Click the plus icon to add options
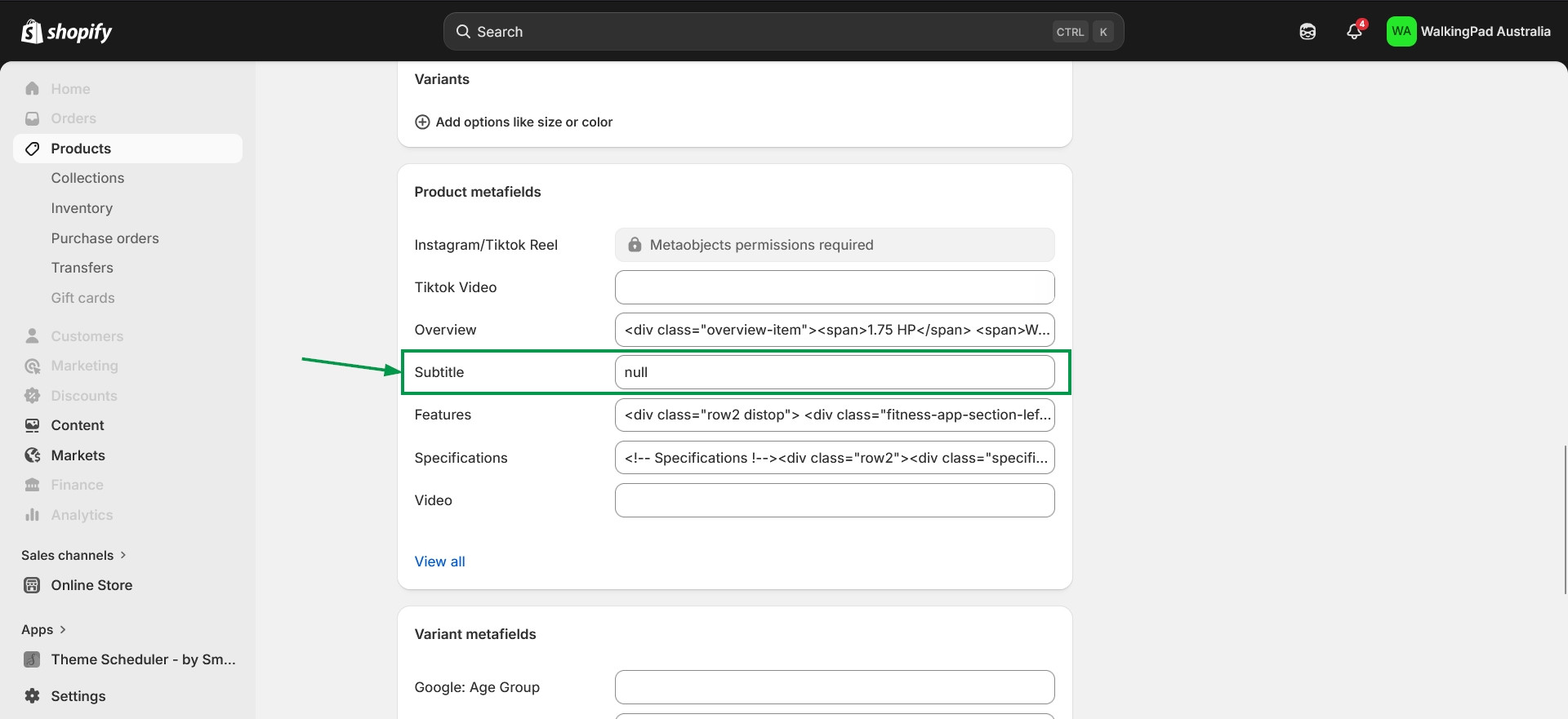 (x=422, y=122)
